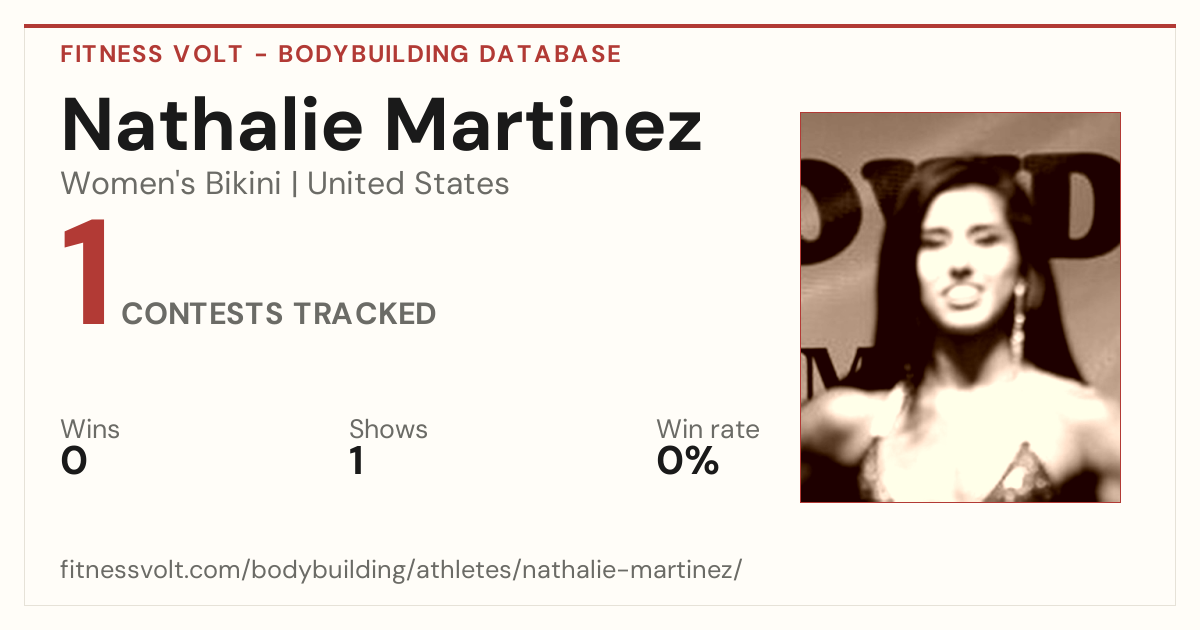Click the athlete photo thumbnail
Viewport: 1200px width, 630px height.
click(960, 307)
